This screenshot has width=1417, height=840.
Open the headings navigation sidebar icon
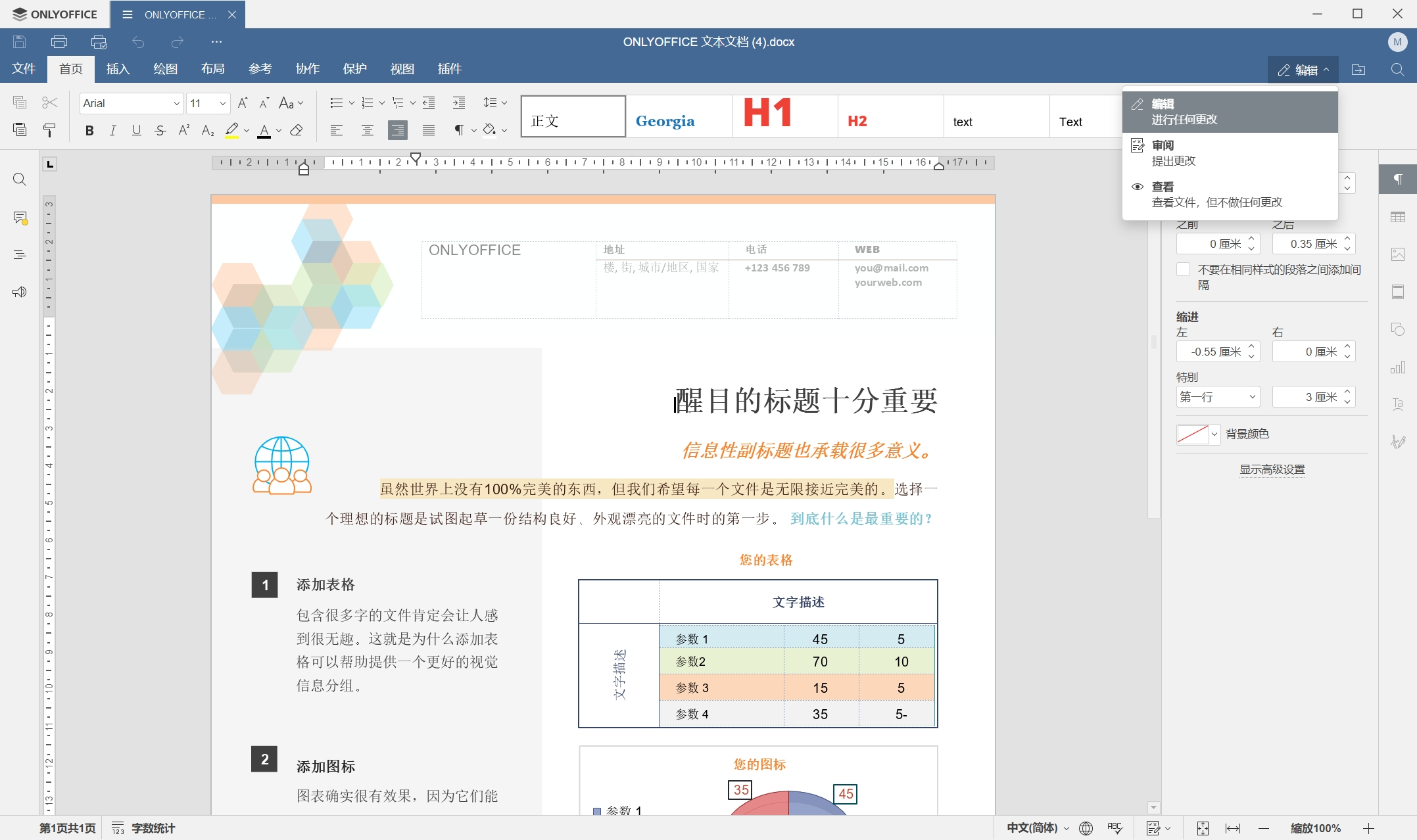pos(20,254)
